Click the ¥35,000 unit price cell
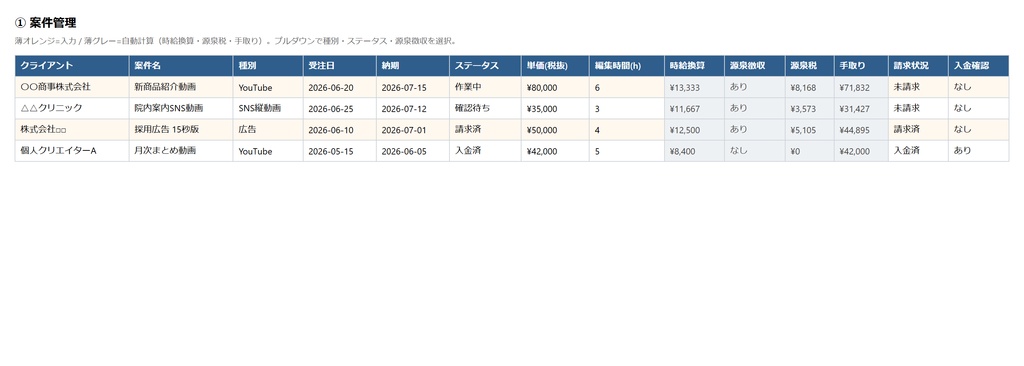1024x366 pixels. point(555,108)
